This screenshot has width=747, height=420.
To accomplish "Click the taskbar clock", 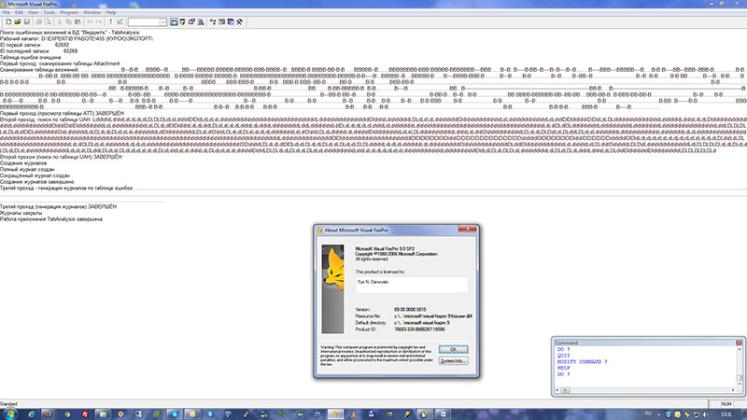I will [729, 414].
